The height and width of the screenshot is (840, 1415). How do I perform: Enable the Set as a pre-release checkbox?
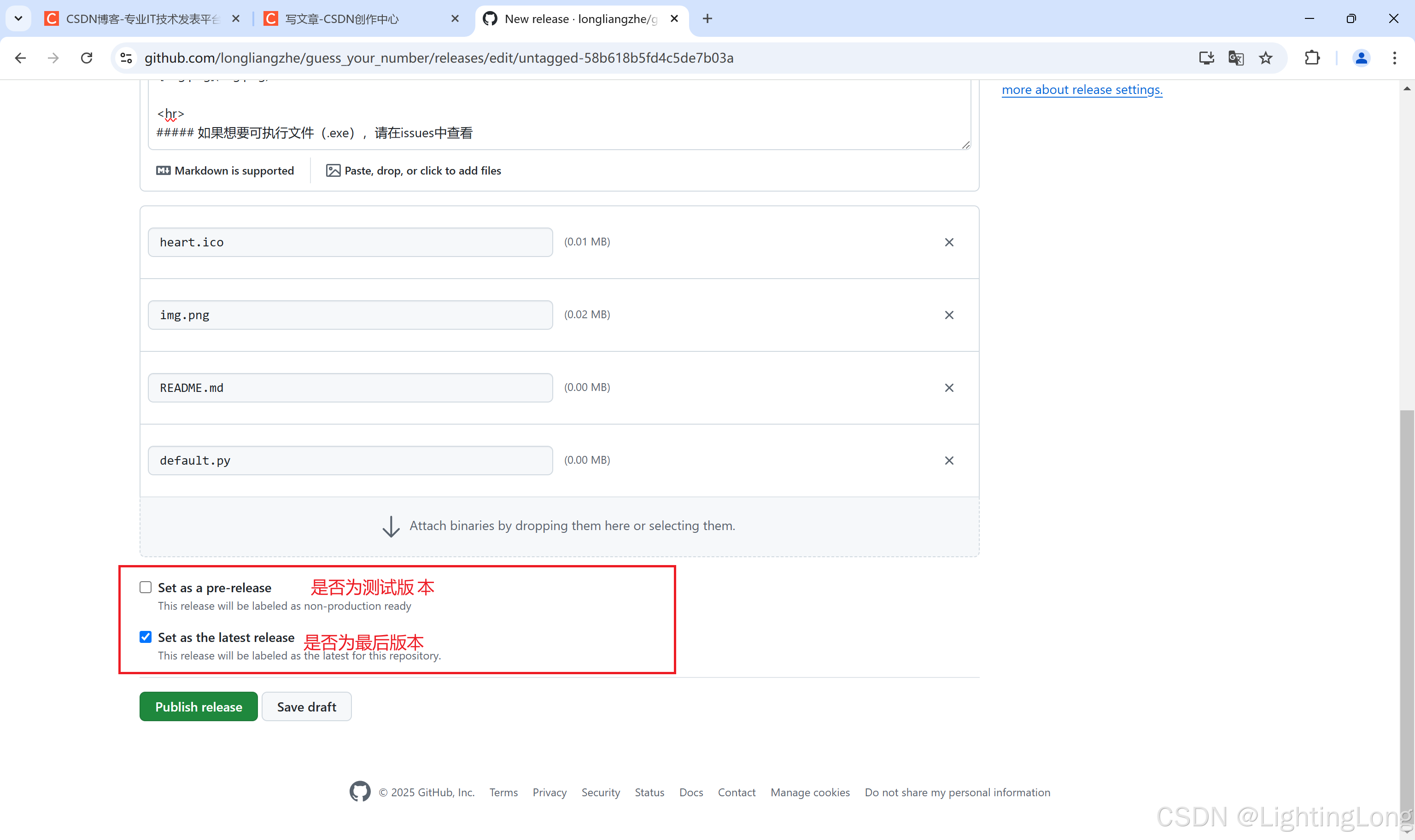(146, 587)
